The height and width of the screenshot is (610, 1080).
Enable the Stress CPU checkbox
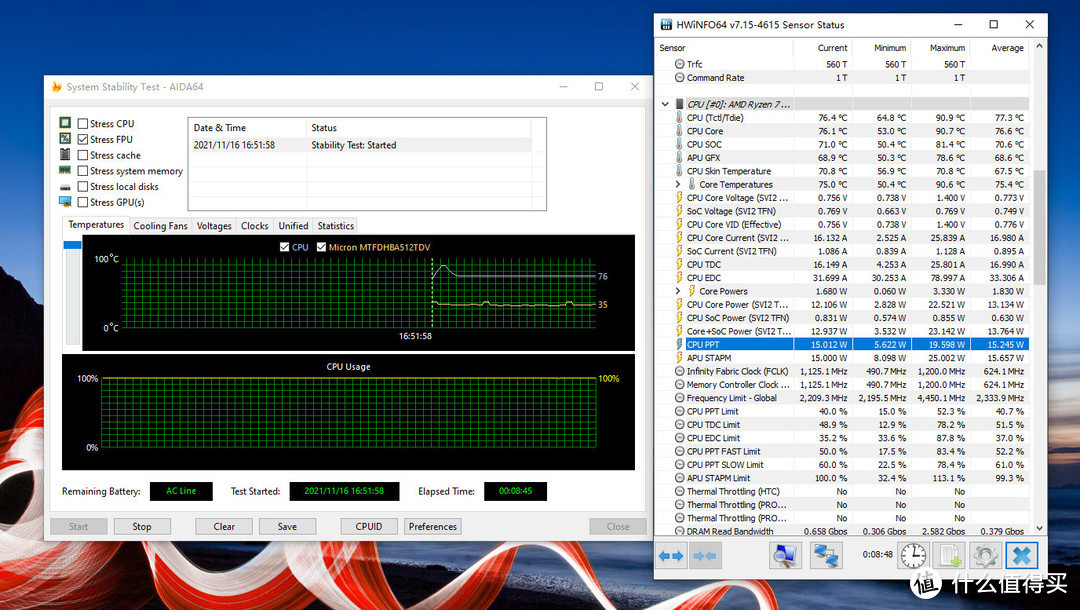tap(83, 124)
